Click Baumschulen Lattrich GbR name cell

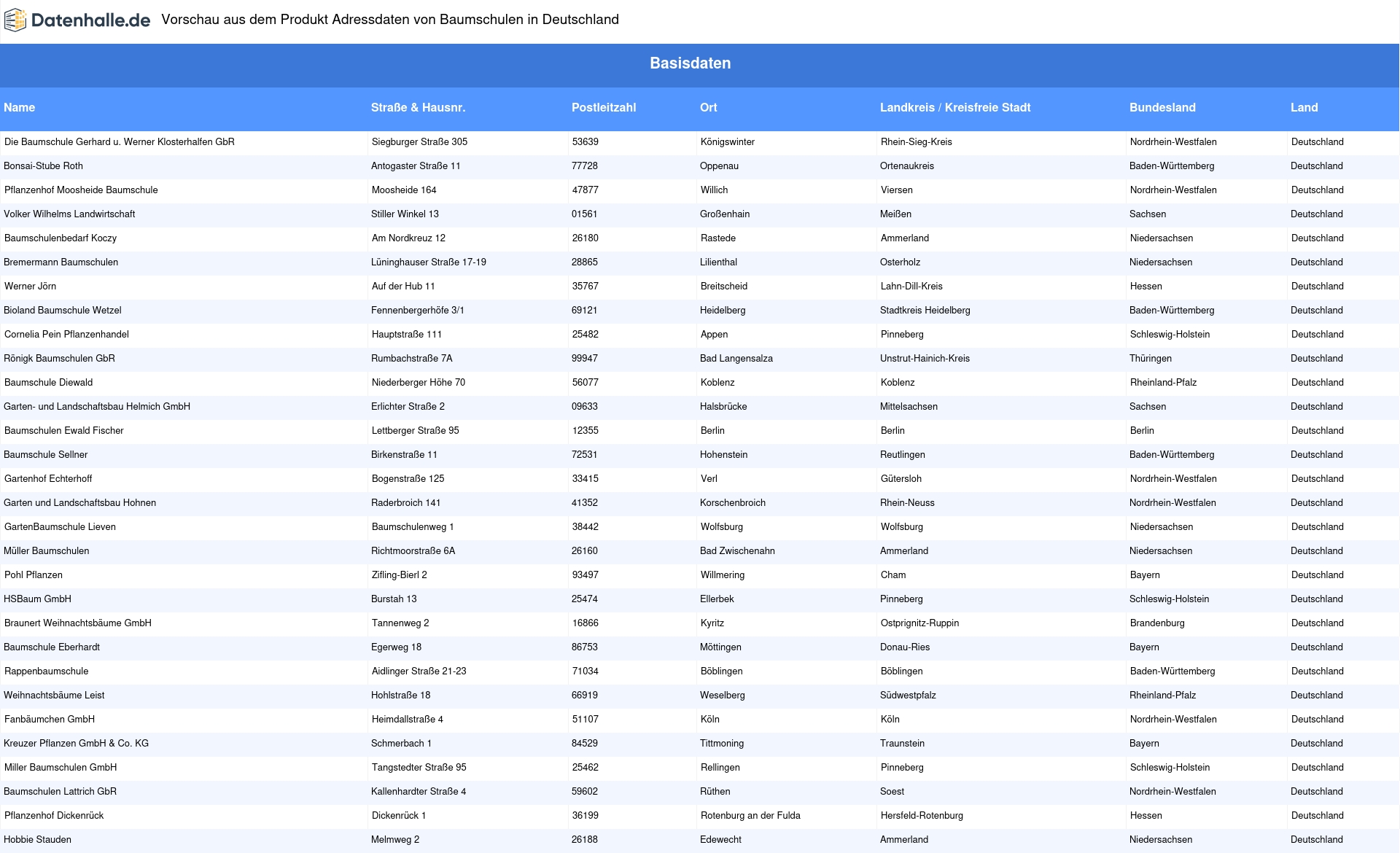[60, 792]
